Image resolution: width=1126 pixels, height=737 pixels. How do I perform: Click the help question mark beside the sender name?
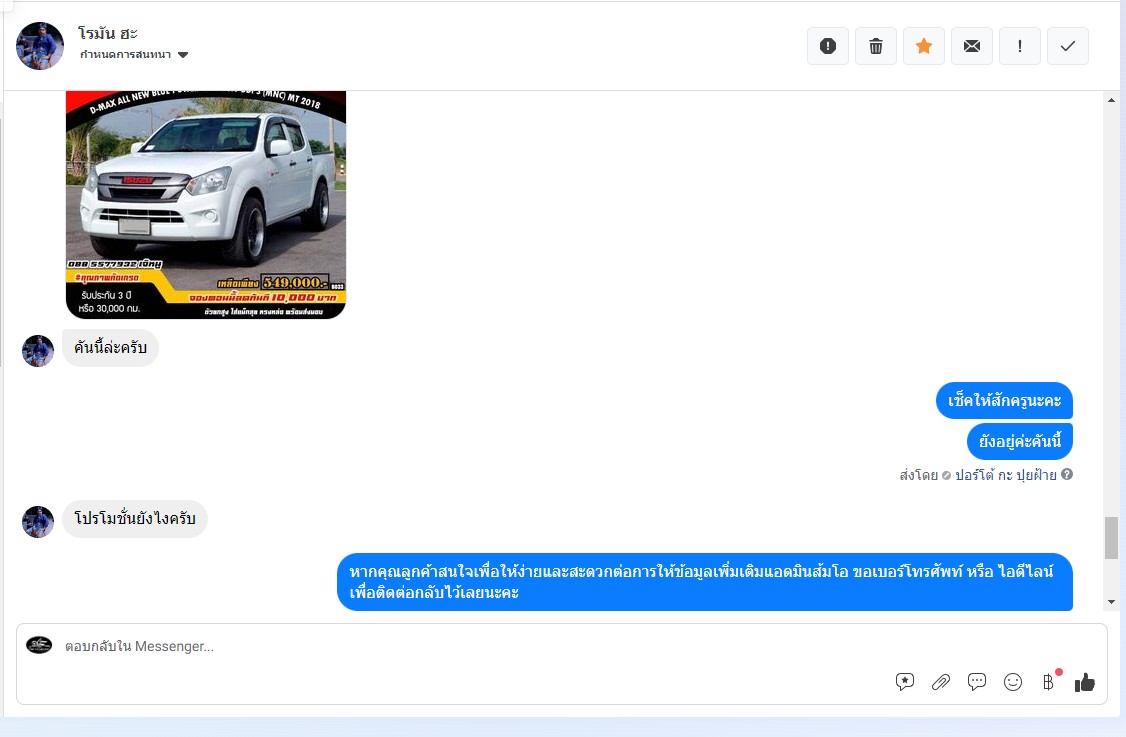point(1067,474)
